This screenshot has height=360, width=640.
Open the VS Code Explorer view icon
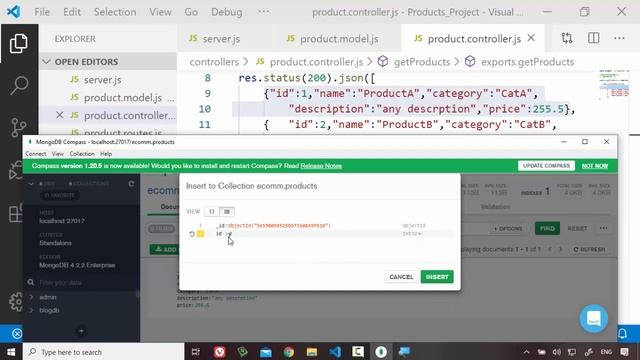[19, 43]
